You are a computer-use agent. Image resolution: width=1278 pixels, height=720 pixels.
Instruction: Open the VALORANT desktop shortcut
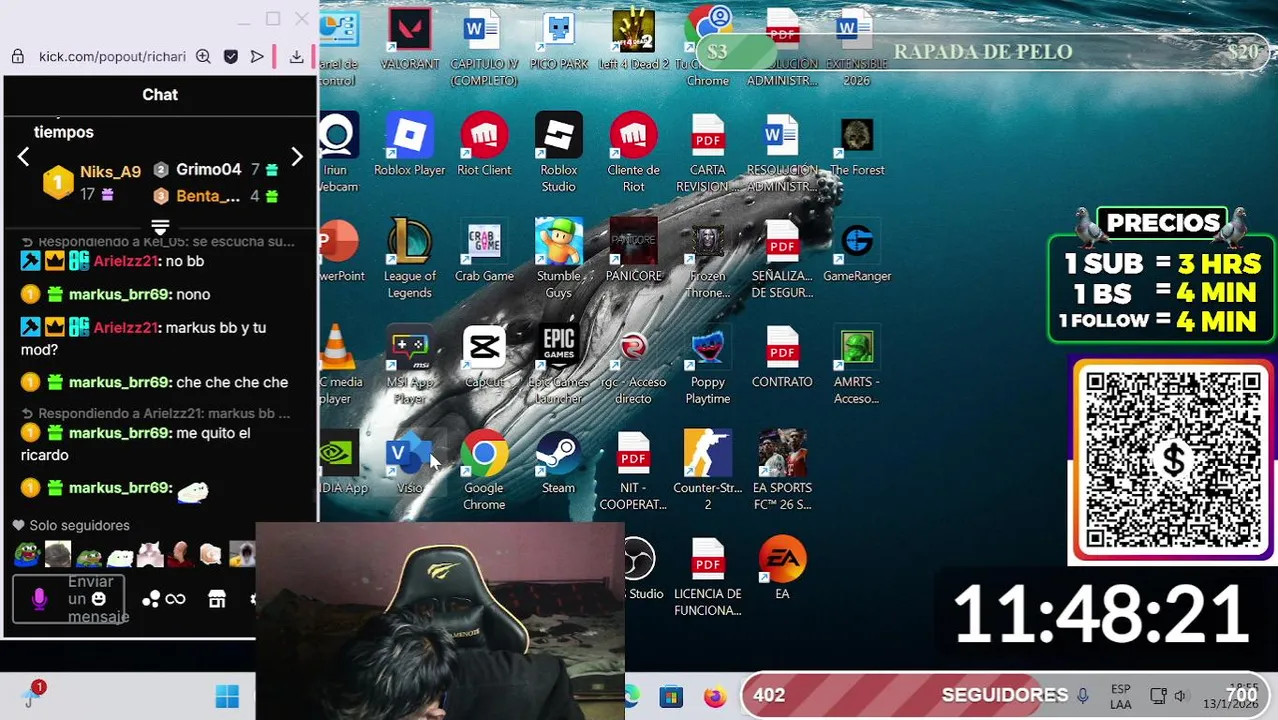pyautogui.click(x=409, y=40)
